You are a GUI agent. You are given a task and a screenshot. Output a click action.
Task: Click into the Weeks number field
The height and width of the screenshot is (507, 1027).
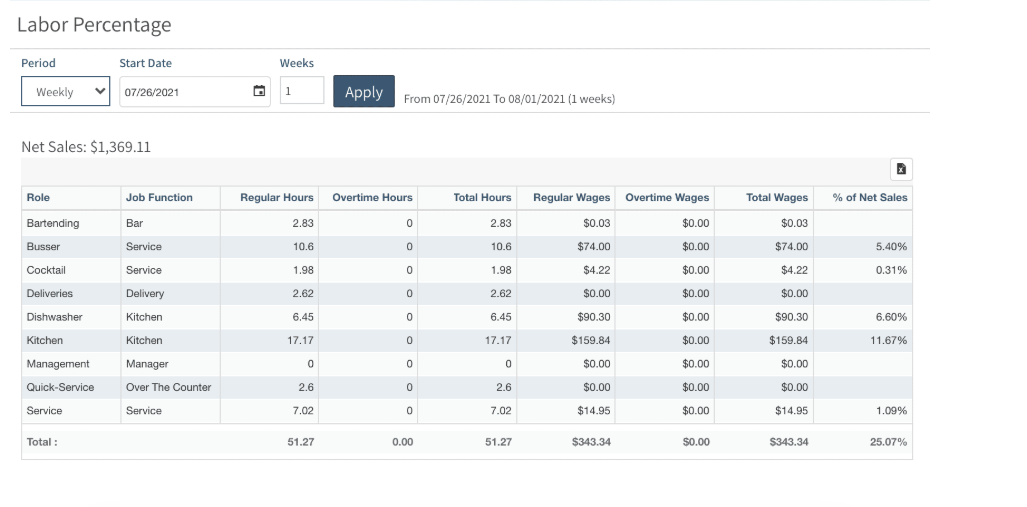pyautogui.click(x=301, y=91)
